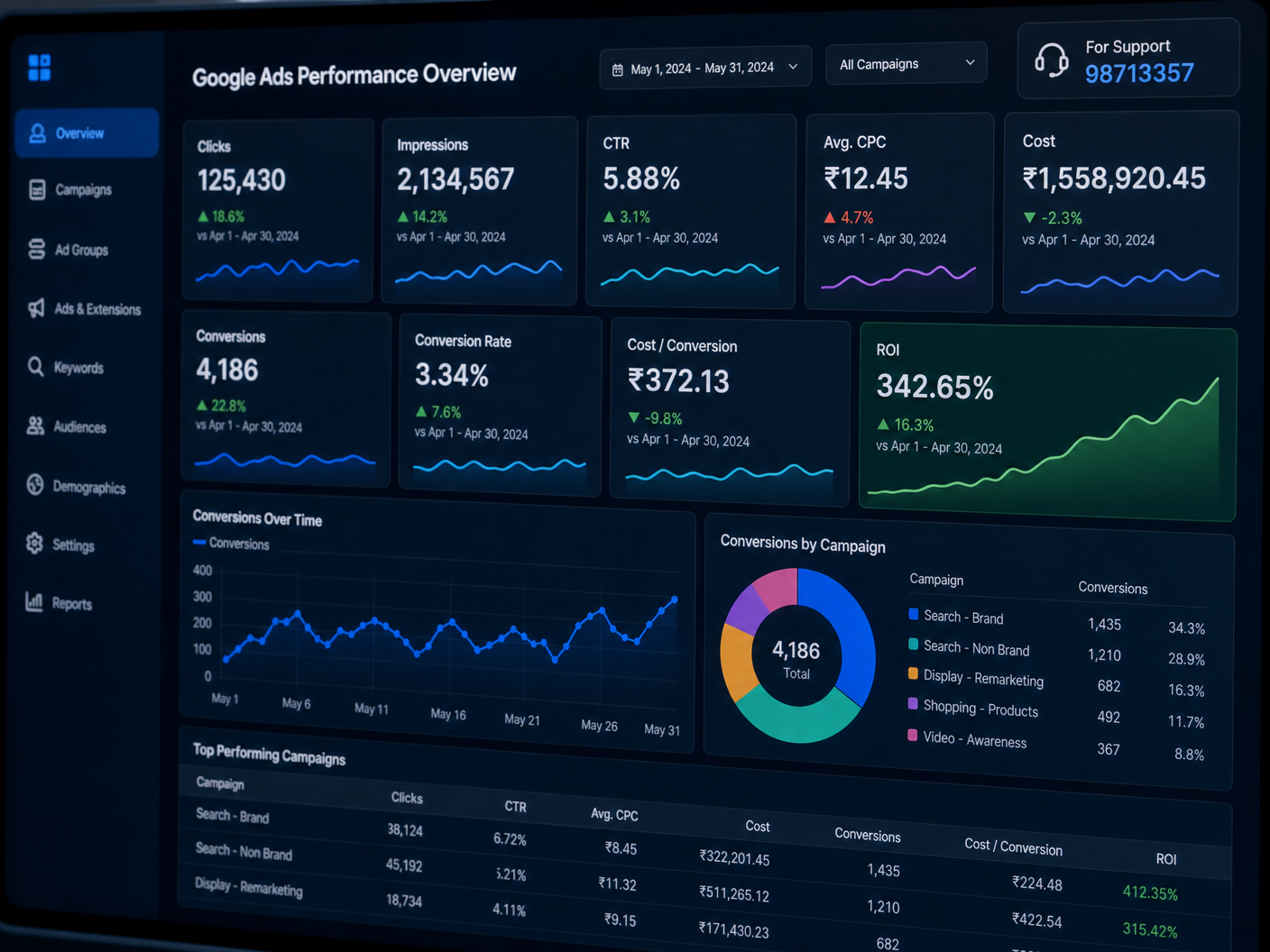Navigate to Keywords page
The height and width of the screenshot is (952, 1270).
click(78, 368)
